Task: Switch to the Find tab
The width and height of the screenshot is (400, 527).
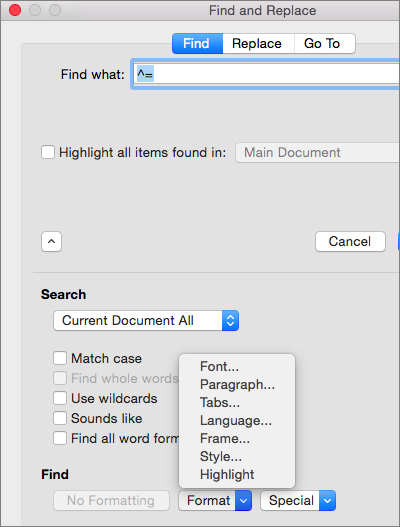Action: coord(197,43)
